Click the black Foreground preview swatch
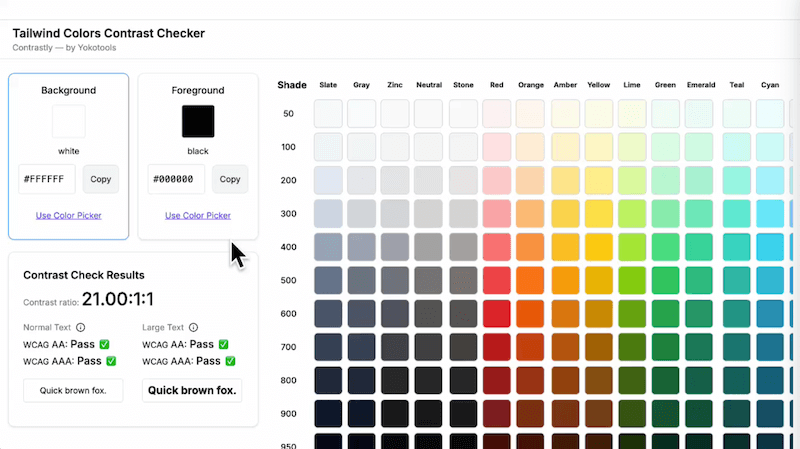The height and width of the screenshot is (449, 800). point(198,122)
